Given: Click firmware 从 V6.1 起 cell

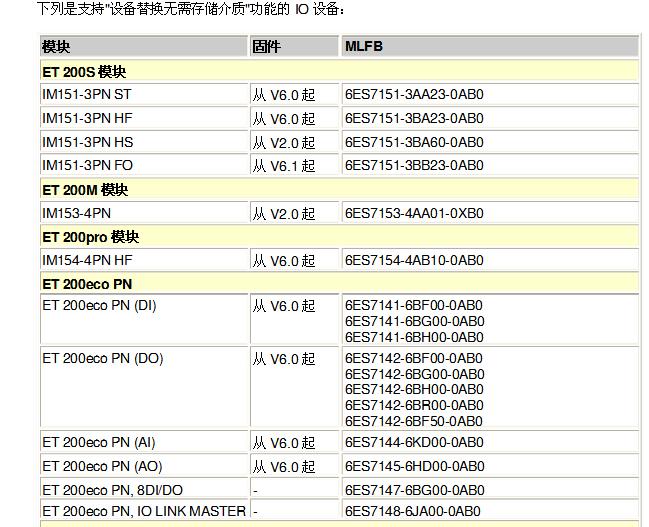Looking at the screenshot, I should pyautogui.click(x=294, y=166).
